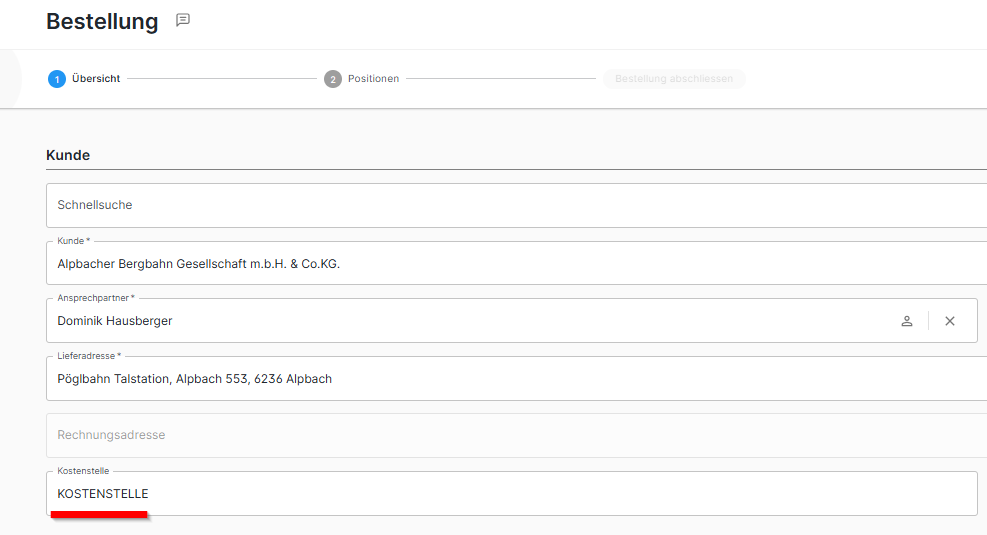The height and width of the screenshot is (535, 987).
Task: Click the small floating Ansprechpartner label
Action: point(95,298)
